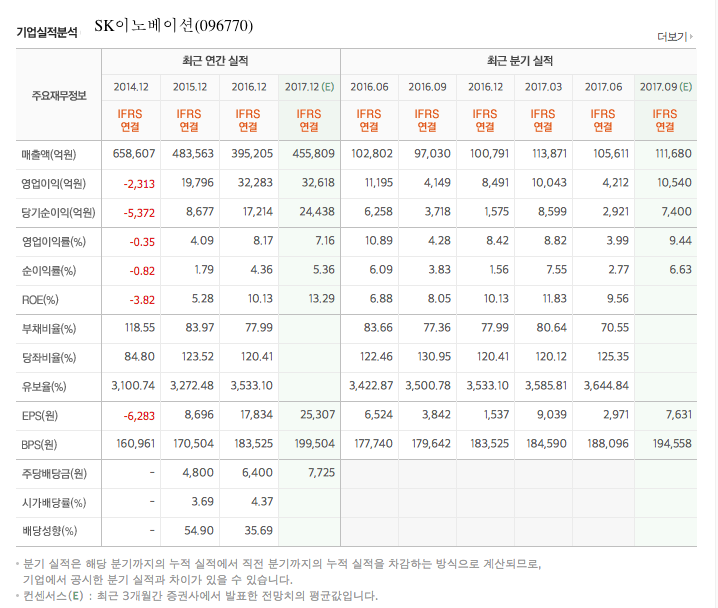Viewport: 718px width, 608px height.
Task: Select the 130.95 quick ratio value
Action: 434,356
